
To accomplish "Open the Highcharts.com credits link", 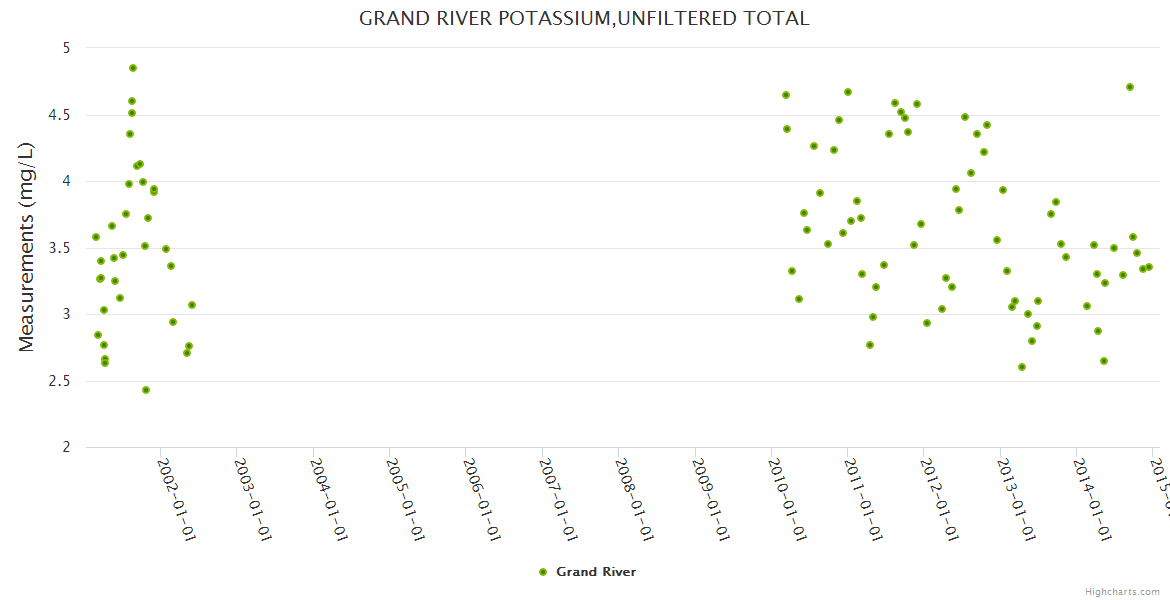I will [x=1123, y=592].
